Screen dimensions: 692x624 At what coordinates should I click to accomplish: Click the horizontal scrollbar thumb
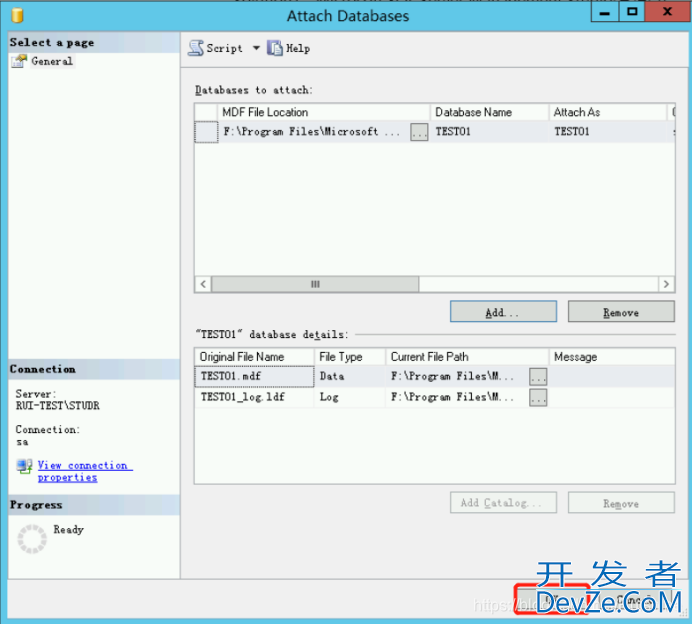(x=315, y=284)
